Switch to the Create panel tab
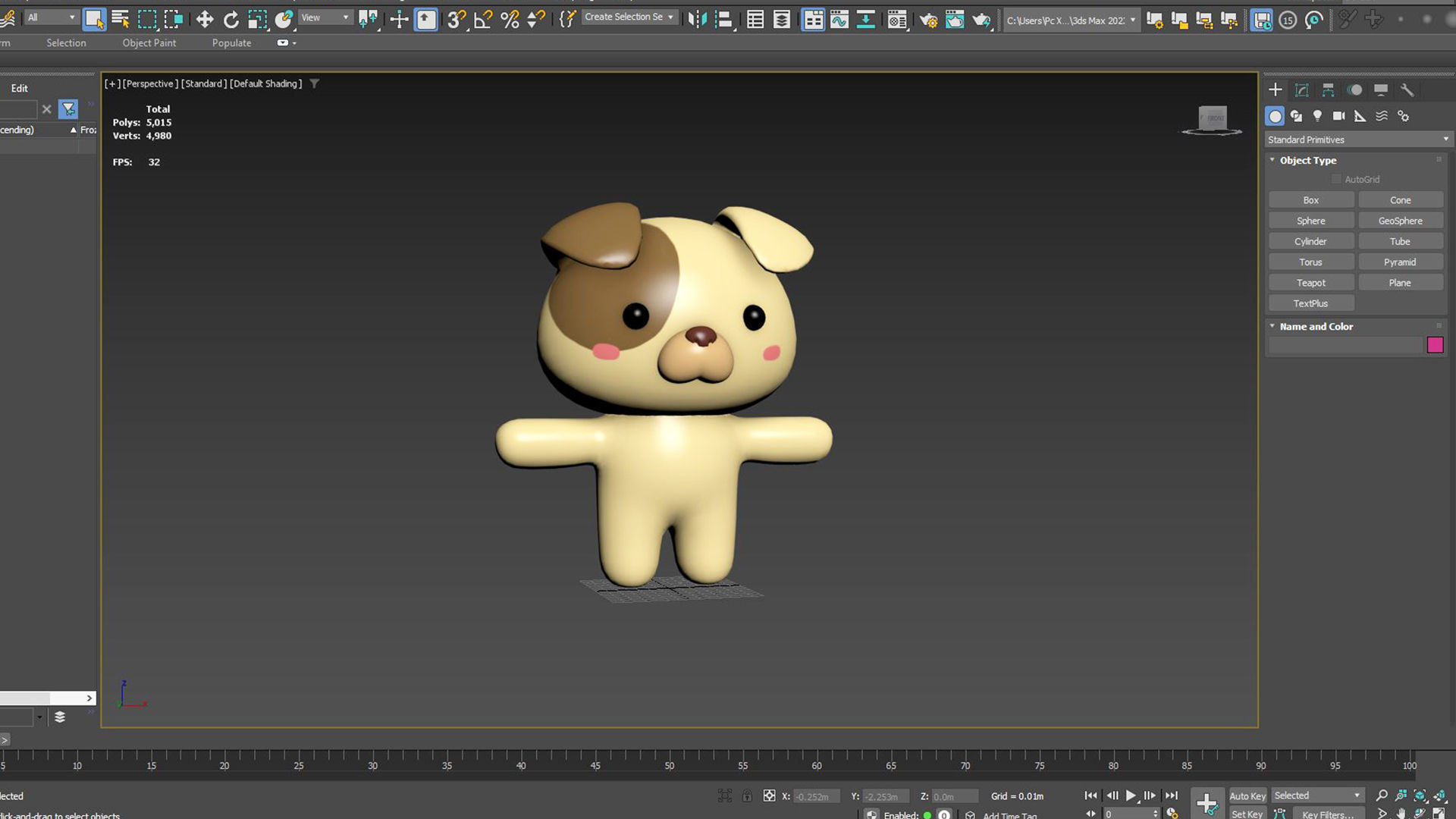Screen dimensions: 1456x819 (1276, 90)
